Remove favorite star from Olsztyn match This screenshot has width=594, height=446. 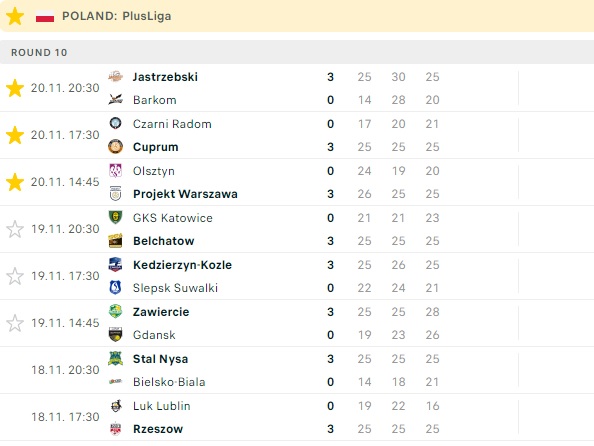tap(15, 182)
